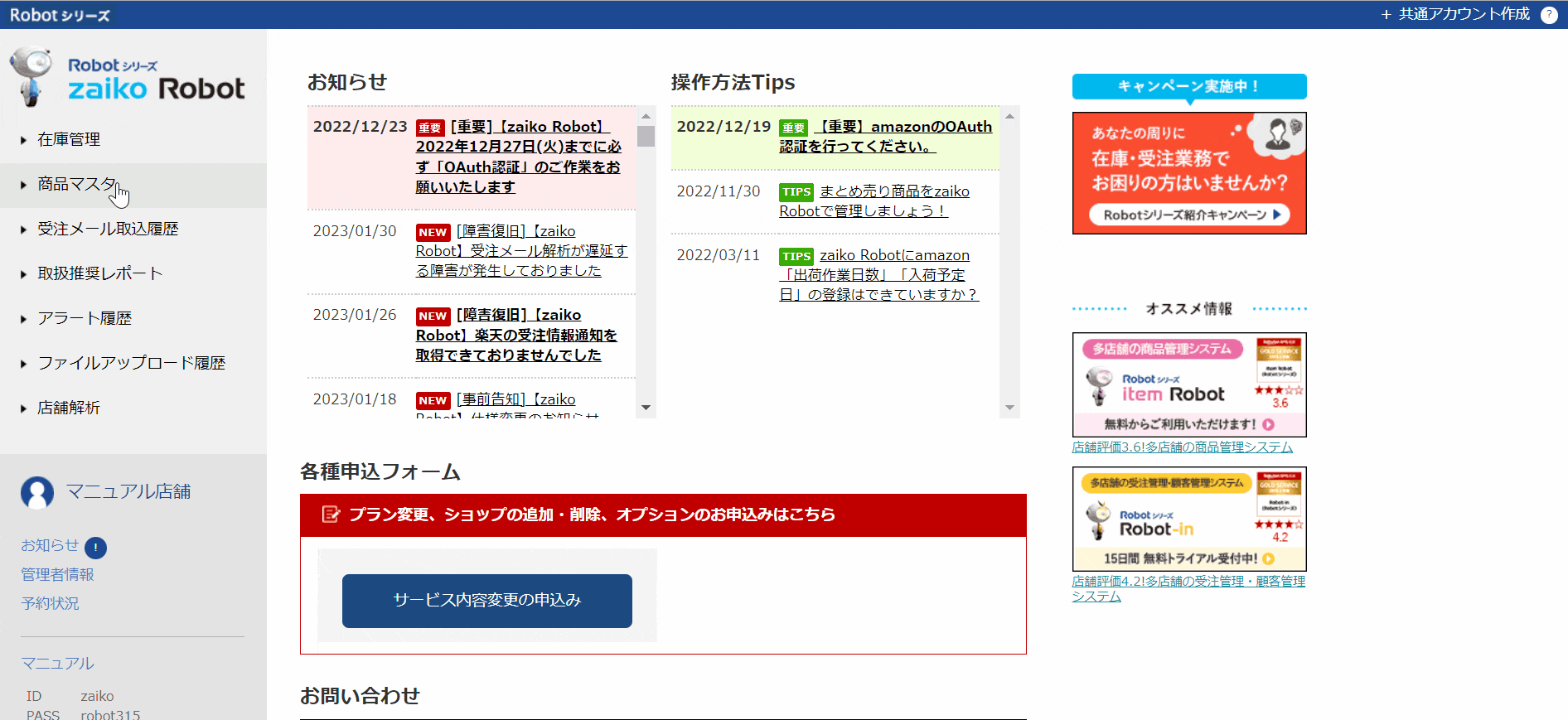Click down arrow of お知らせ scrollbar

646,408
